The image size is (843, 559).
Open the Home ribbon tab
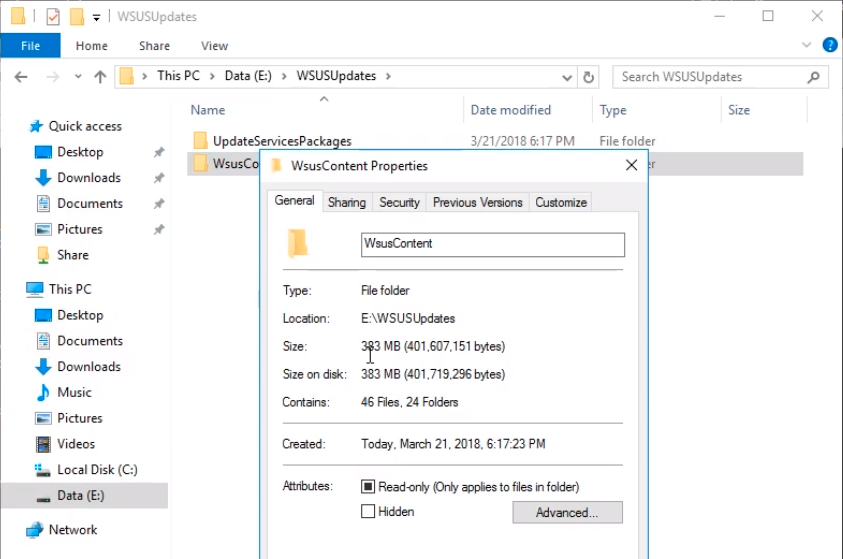pyautogui.click(x=91, y=46)
